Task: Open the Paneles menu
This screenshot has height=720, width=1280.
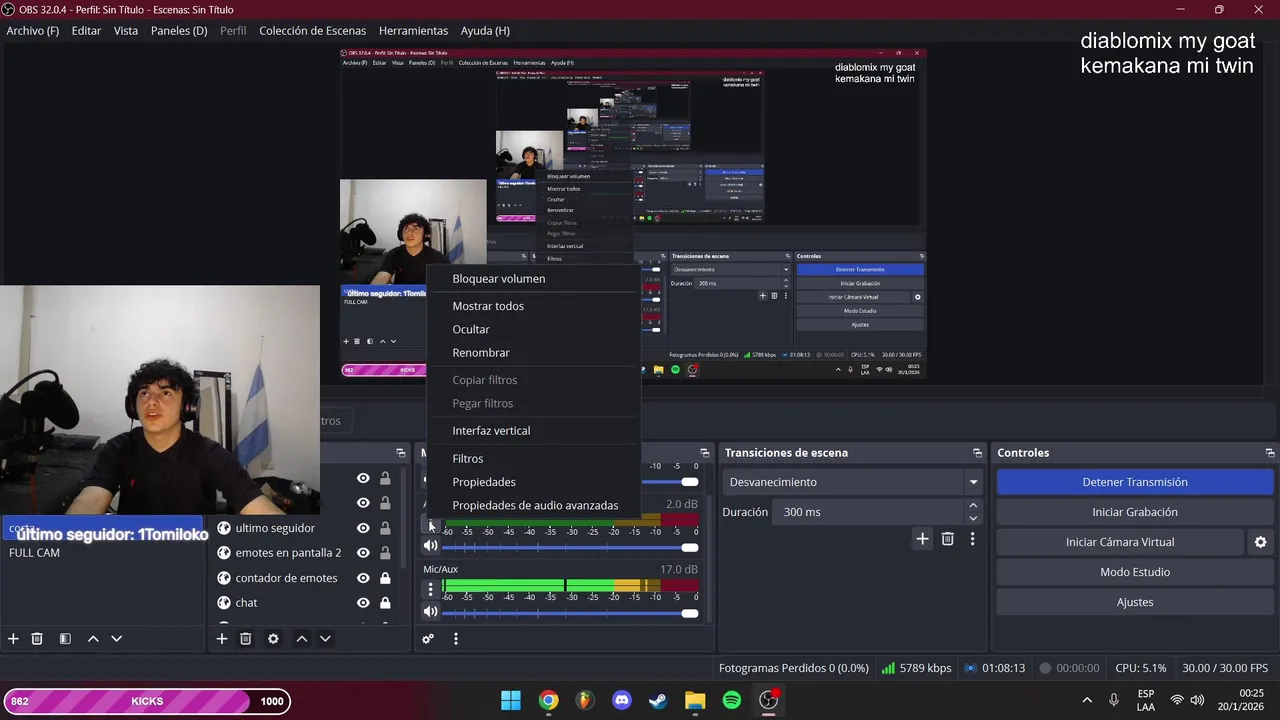Action: pos(179,31)
